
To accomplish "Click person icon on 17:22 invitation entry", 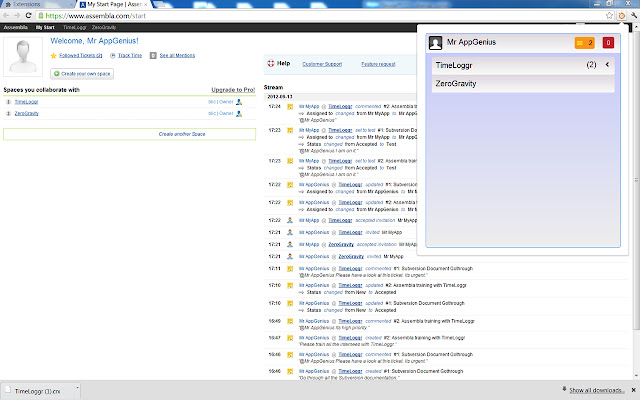I will (x=290, y=220).
